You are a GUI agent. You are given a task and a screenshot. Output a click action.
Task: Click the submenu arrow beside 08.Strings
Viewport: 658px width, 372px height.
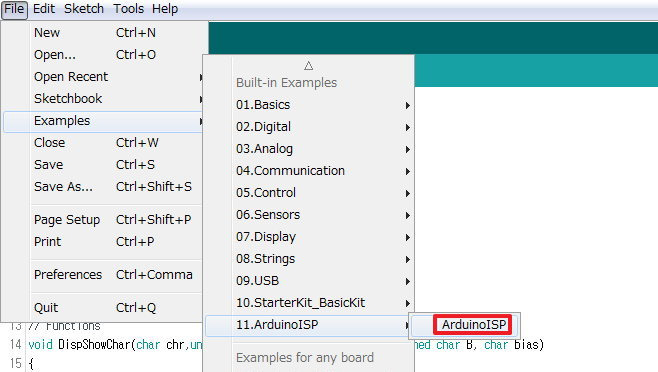(407, 259)
